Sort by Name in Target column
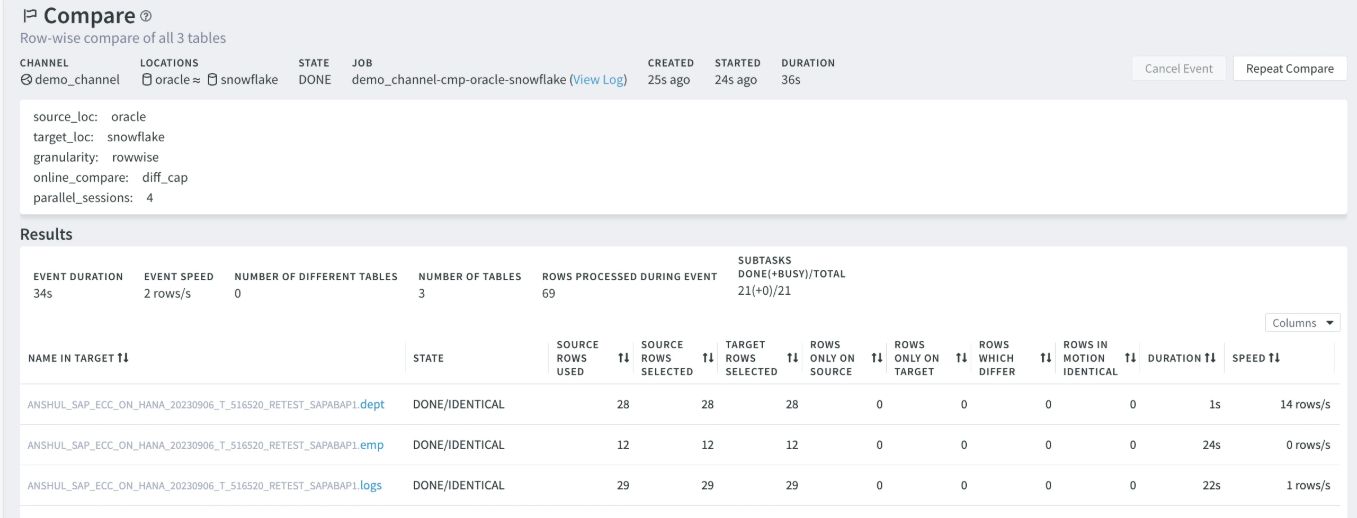This screenshot has width=1357, height=518. (x=123, y=358)
